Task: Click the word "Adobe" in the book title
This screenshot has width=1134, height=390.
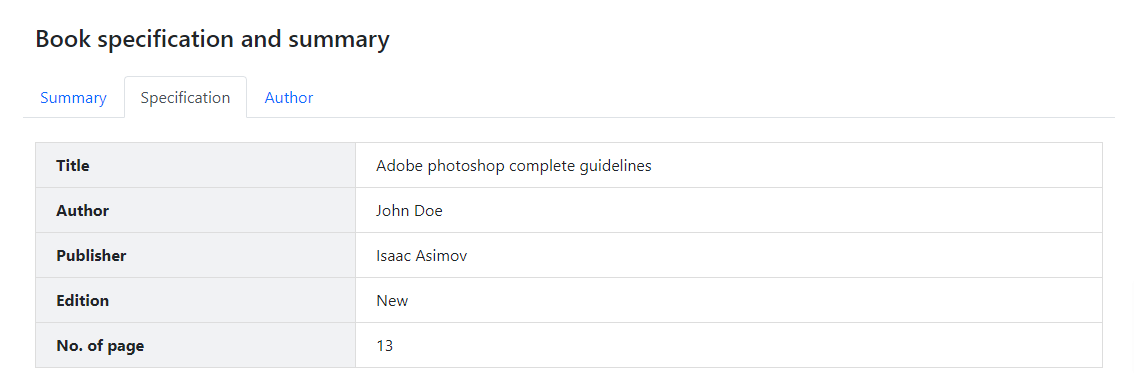Action: pyautogui.click(x=400, y=166)
